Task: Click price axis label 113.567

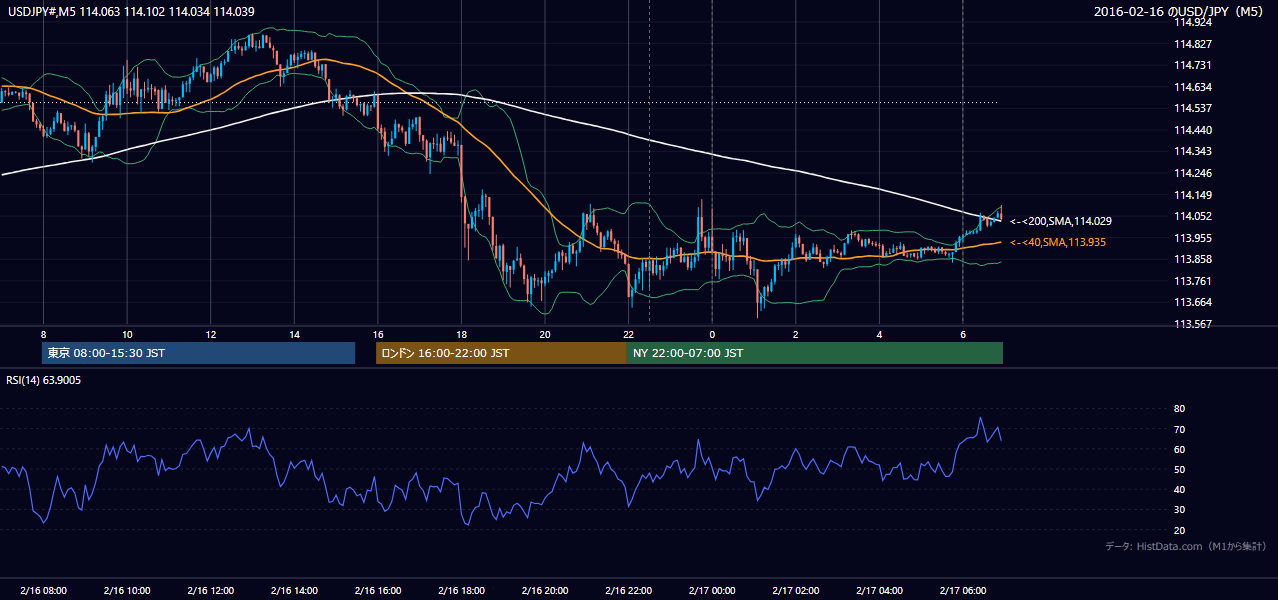Action: 1192,324
